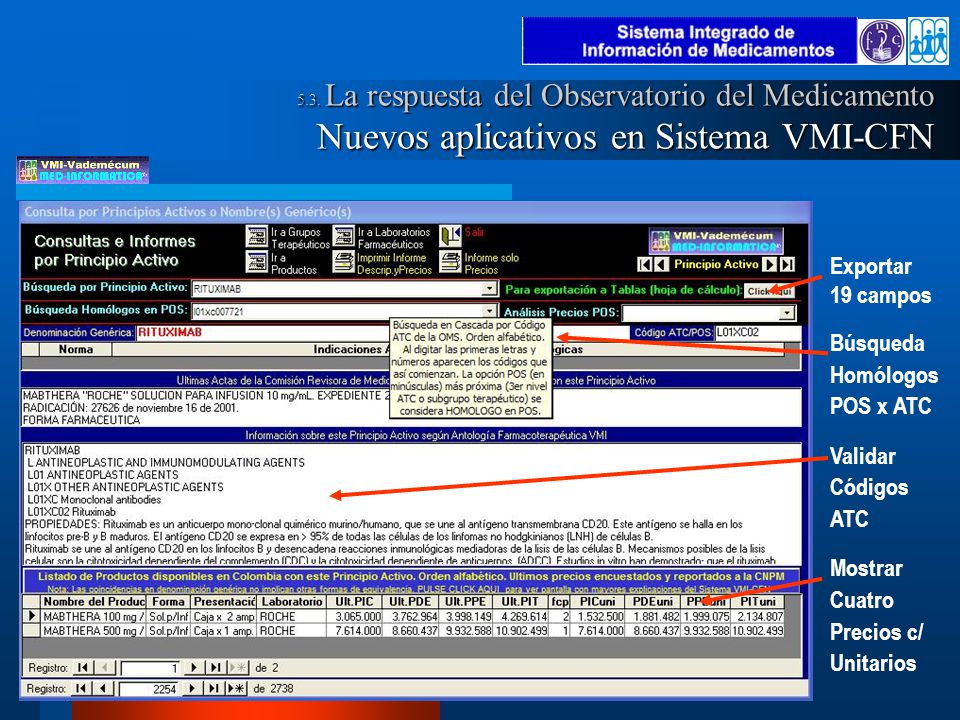The image size is (960, 720).
Task: Click the Informe solo Precios printer icon
Action: pyautogui.click(x=450, y=262)
